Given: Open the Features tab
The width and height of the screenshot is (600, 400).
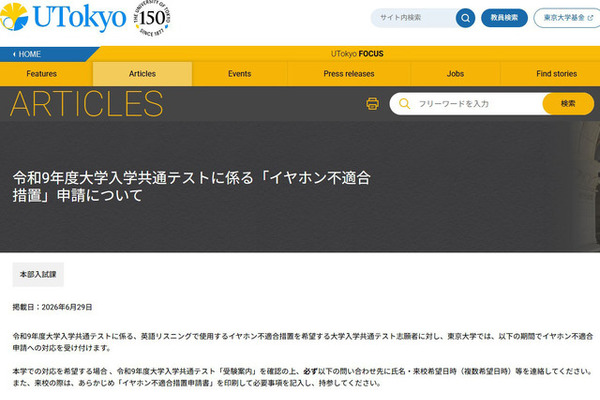Looking at the screenshot, I should [41, 74].
